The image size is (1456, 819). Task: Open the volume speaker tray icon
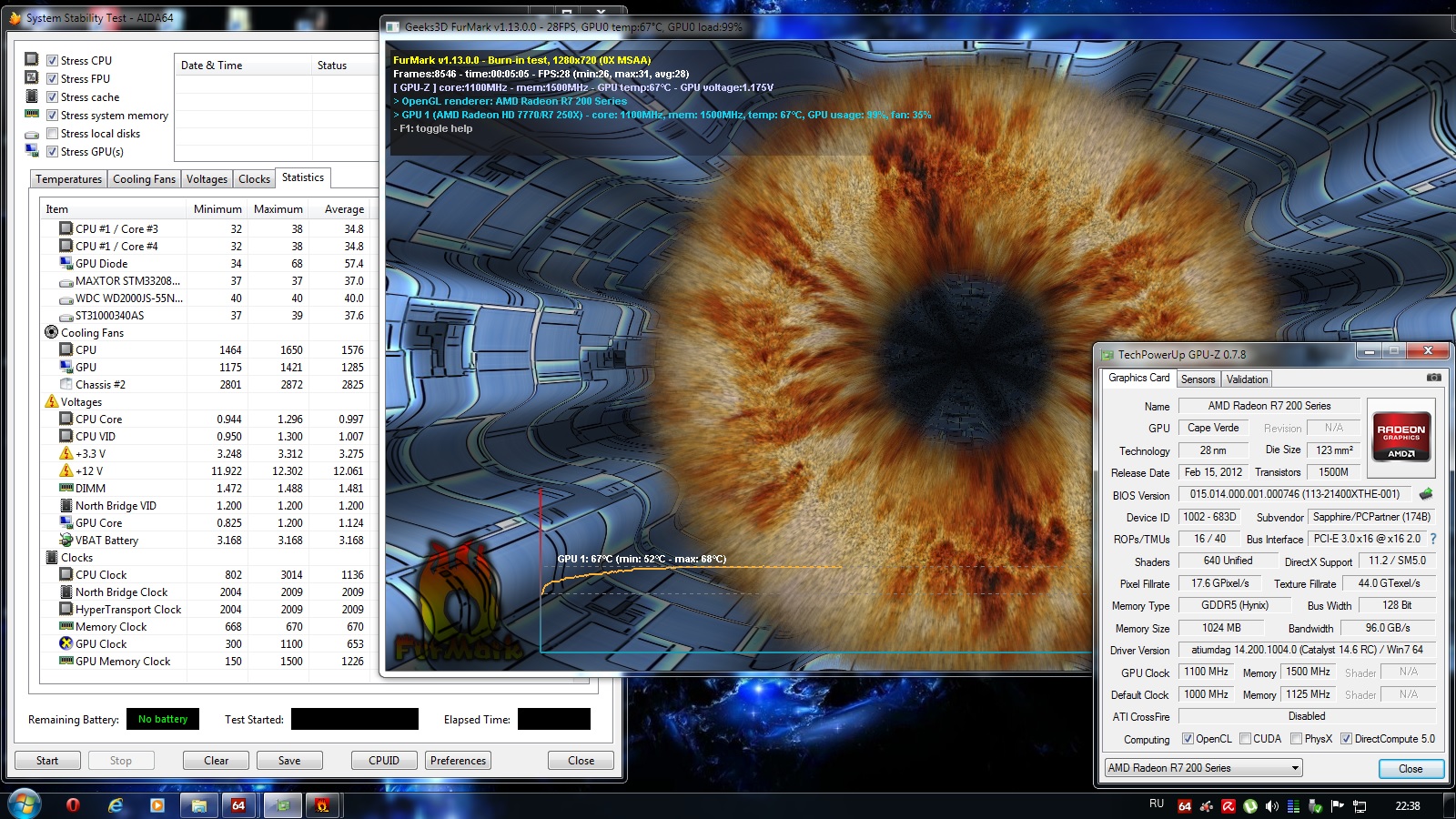pos(1271,806)
